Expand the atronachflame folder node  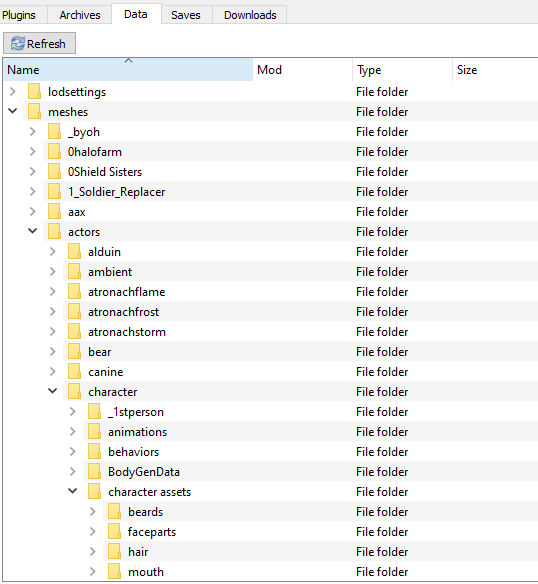pyautogui.click(x=53, y=292)
